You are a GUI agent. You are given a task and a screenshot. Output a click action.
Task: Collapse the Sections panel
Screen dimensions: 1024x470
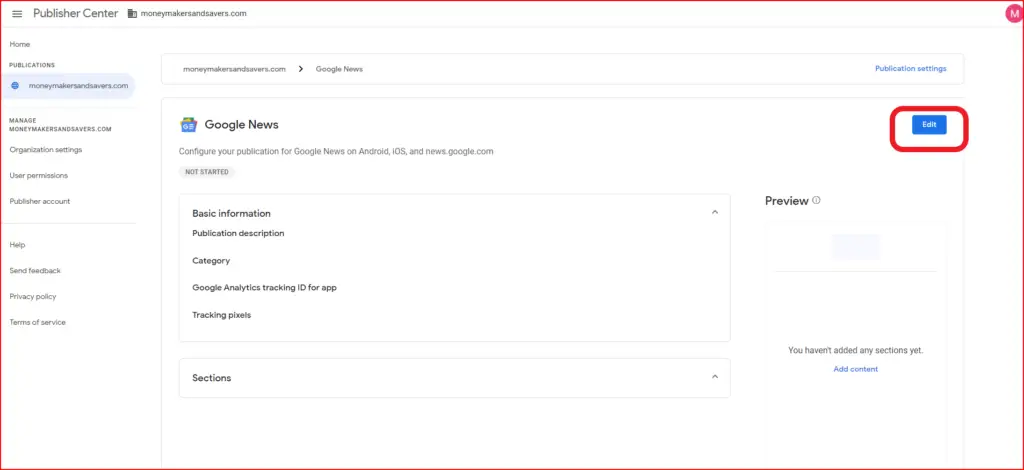tap(714, 377)
